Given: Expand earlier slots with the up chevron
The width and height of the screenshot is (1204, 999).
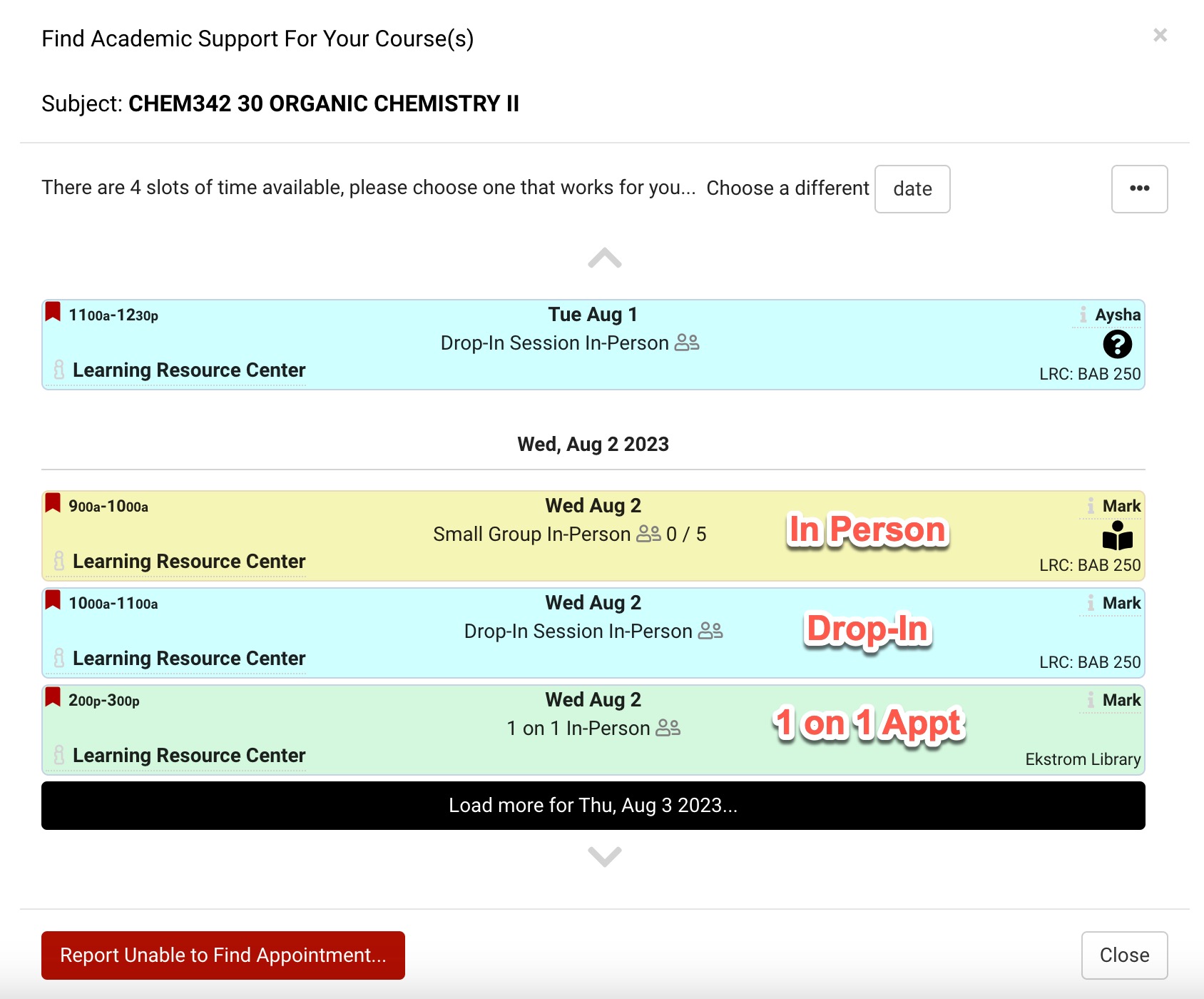Looking at the screenshot, I should pos(605,258).
